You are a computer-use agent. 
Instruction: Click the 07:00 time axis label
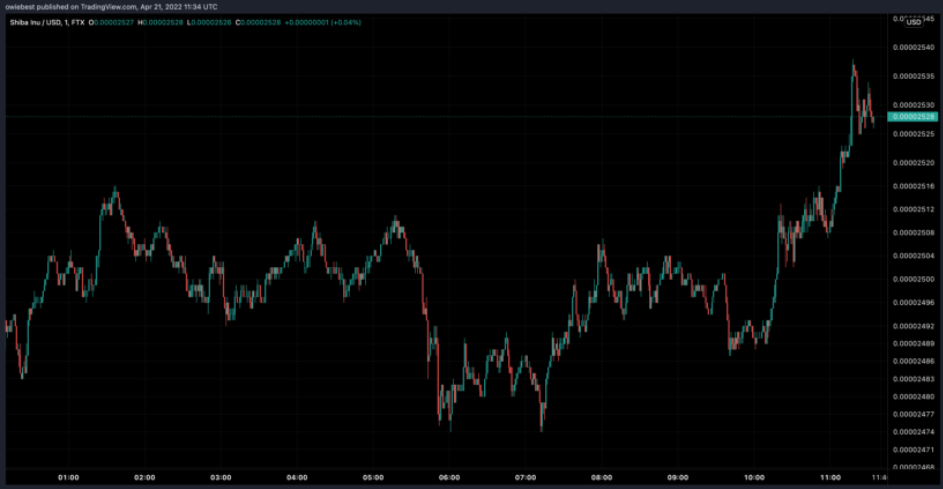point(526,478)
